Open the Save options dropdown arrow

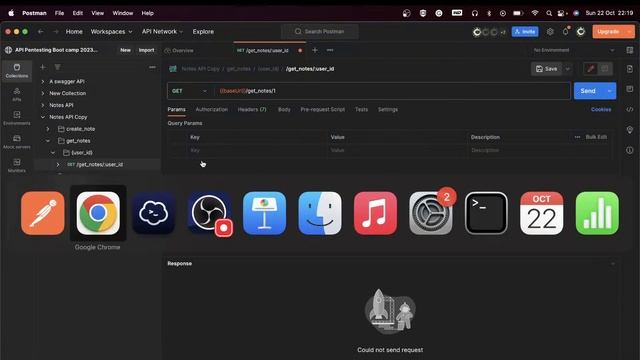[567, 69]
